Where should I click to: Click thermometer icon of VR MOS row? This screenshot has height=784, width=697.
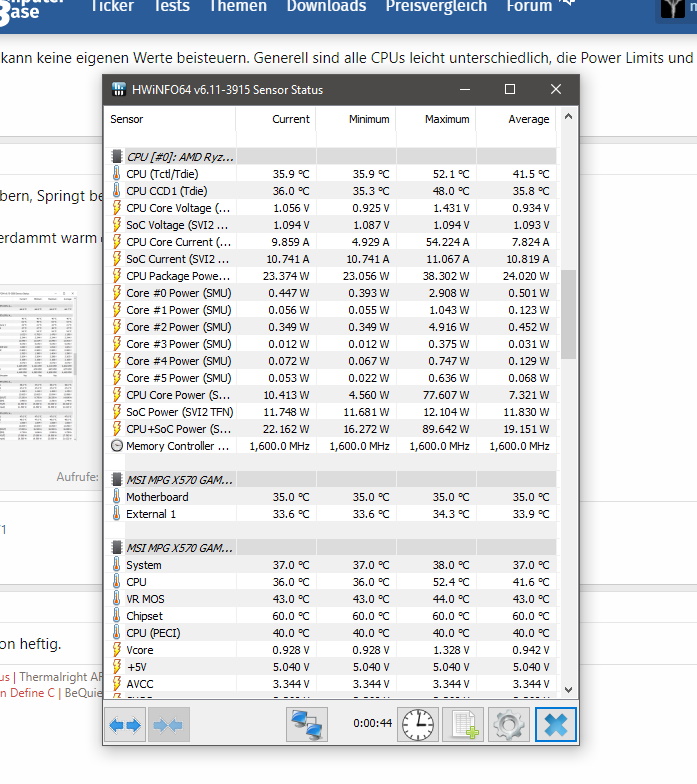coord(116,598)
